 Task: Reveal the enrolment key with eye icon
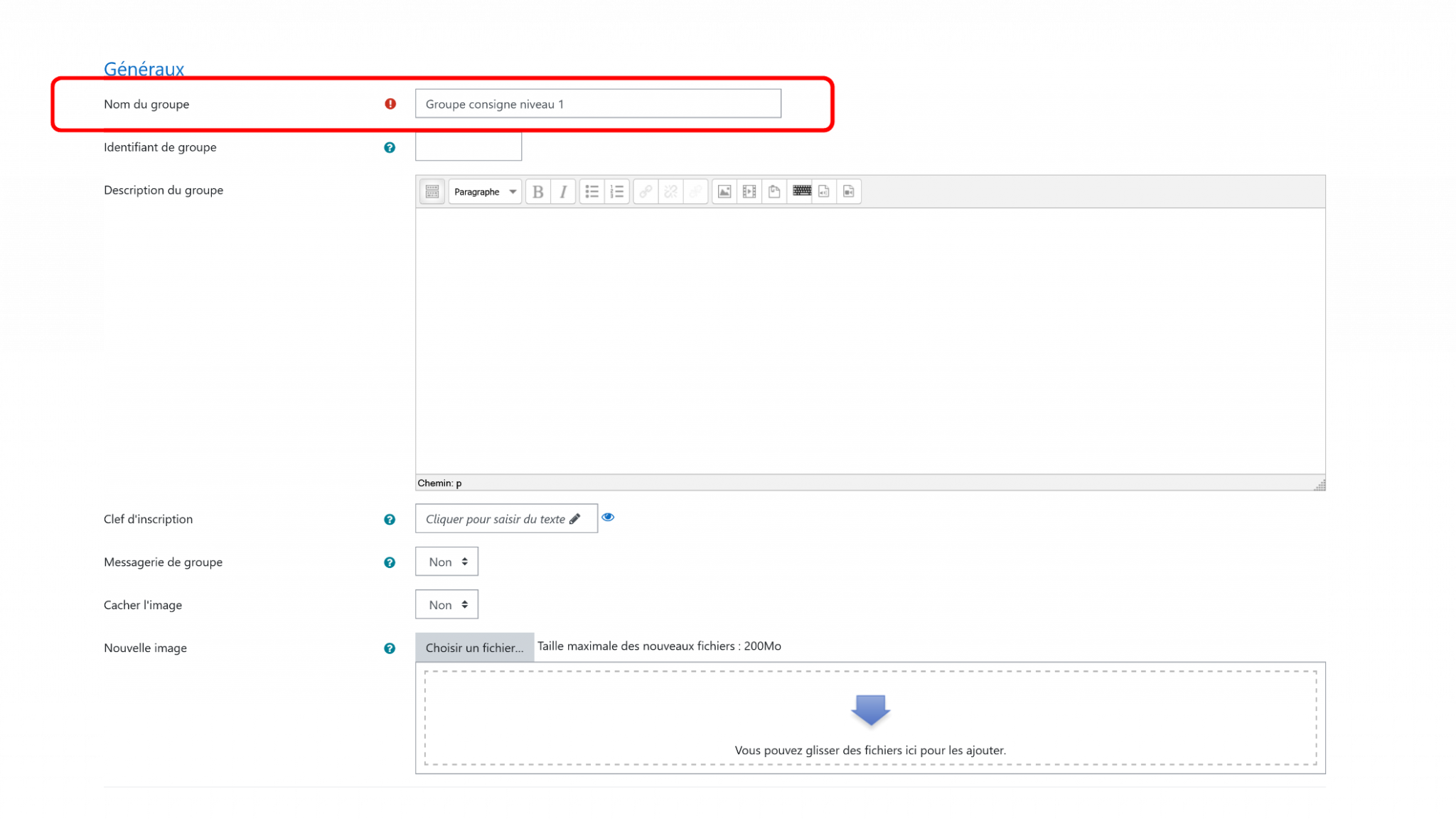coord(608,518)
